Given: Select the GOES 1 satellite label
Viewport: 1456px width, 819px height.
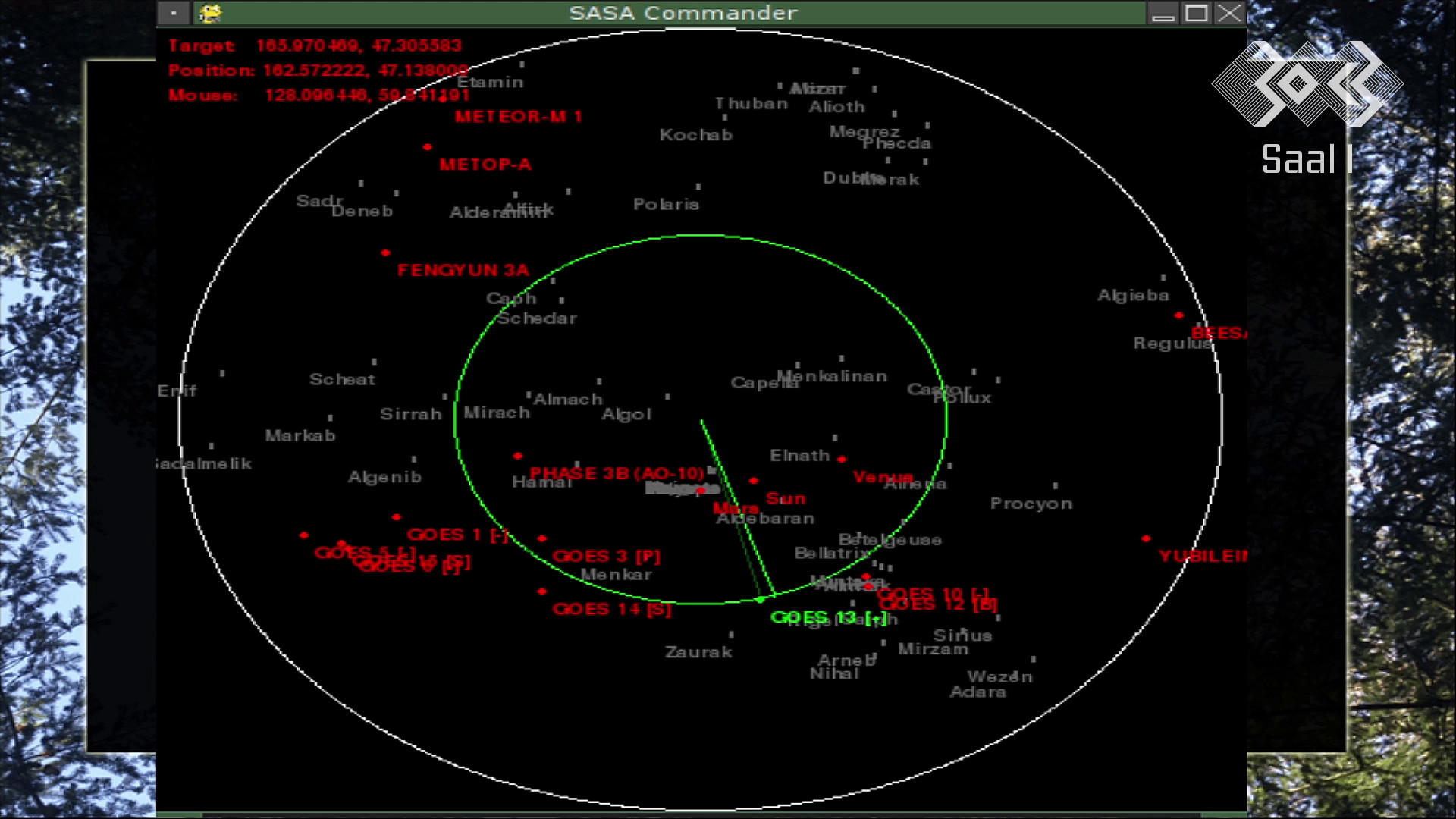Looking at the screenshot, I should tap(457, 535).
